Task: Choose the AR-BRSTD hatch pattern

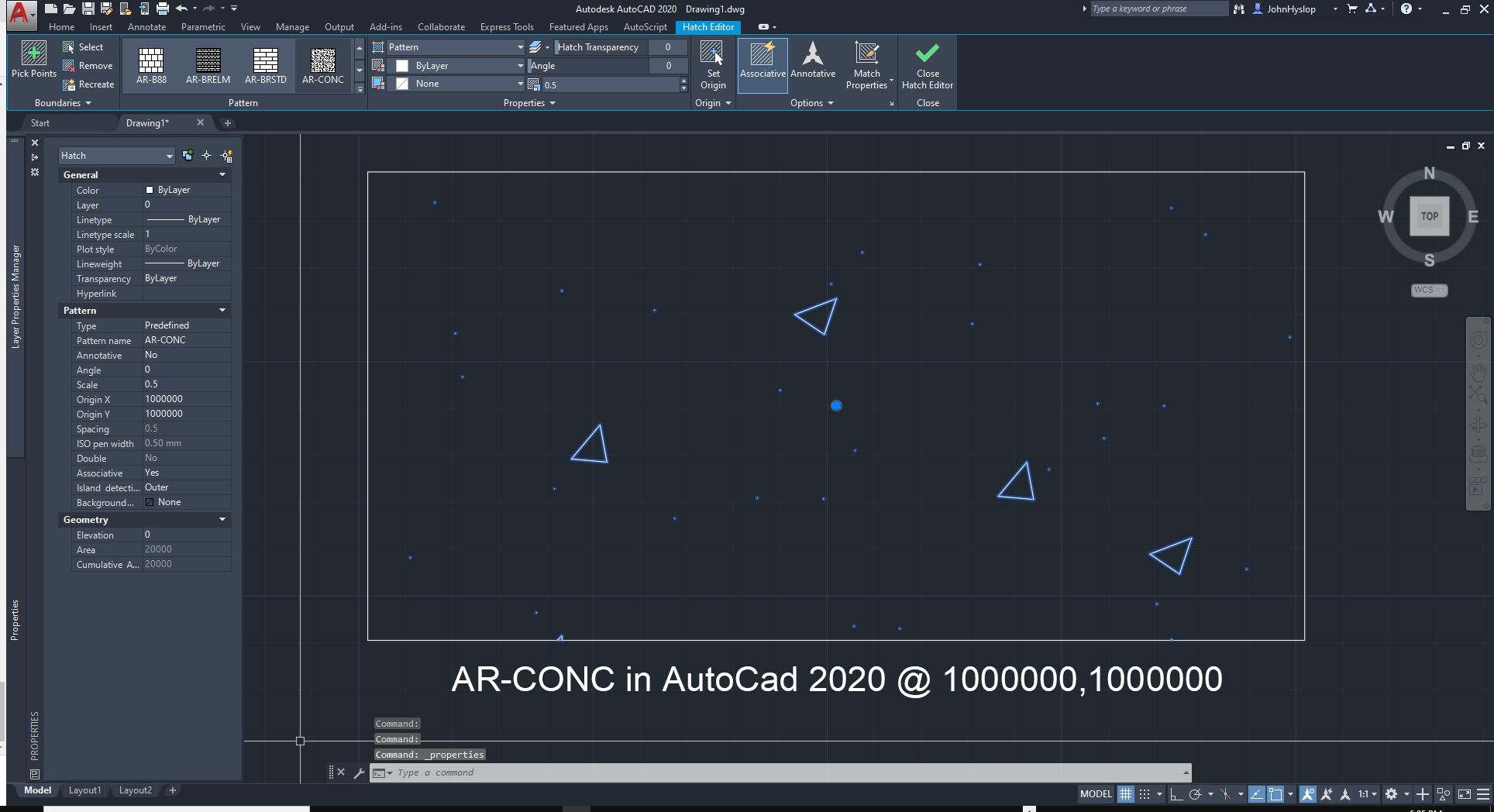Action: tap(265, 65)
